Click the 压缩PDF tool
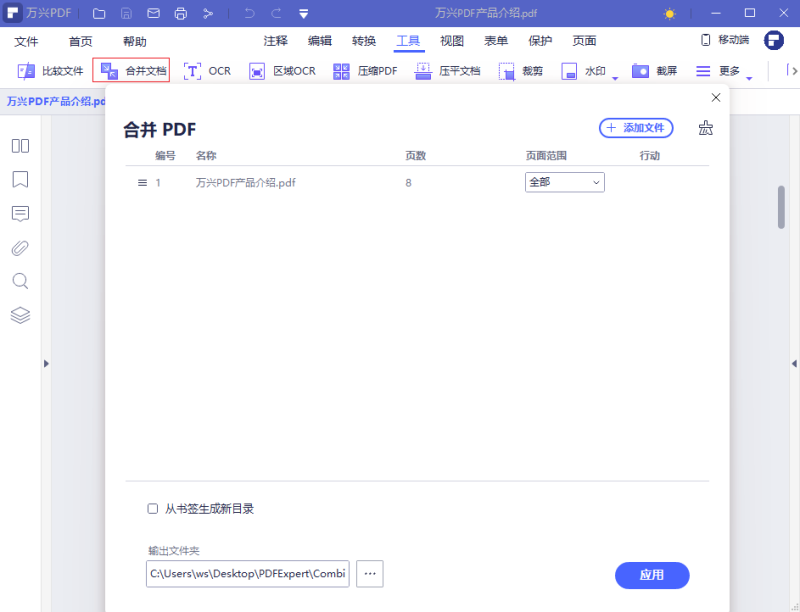The image size is (800, 612). click(x=365, y=71)
